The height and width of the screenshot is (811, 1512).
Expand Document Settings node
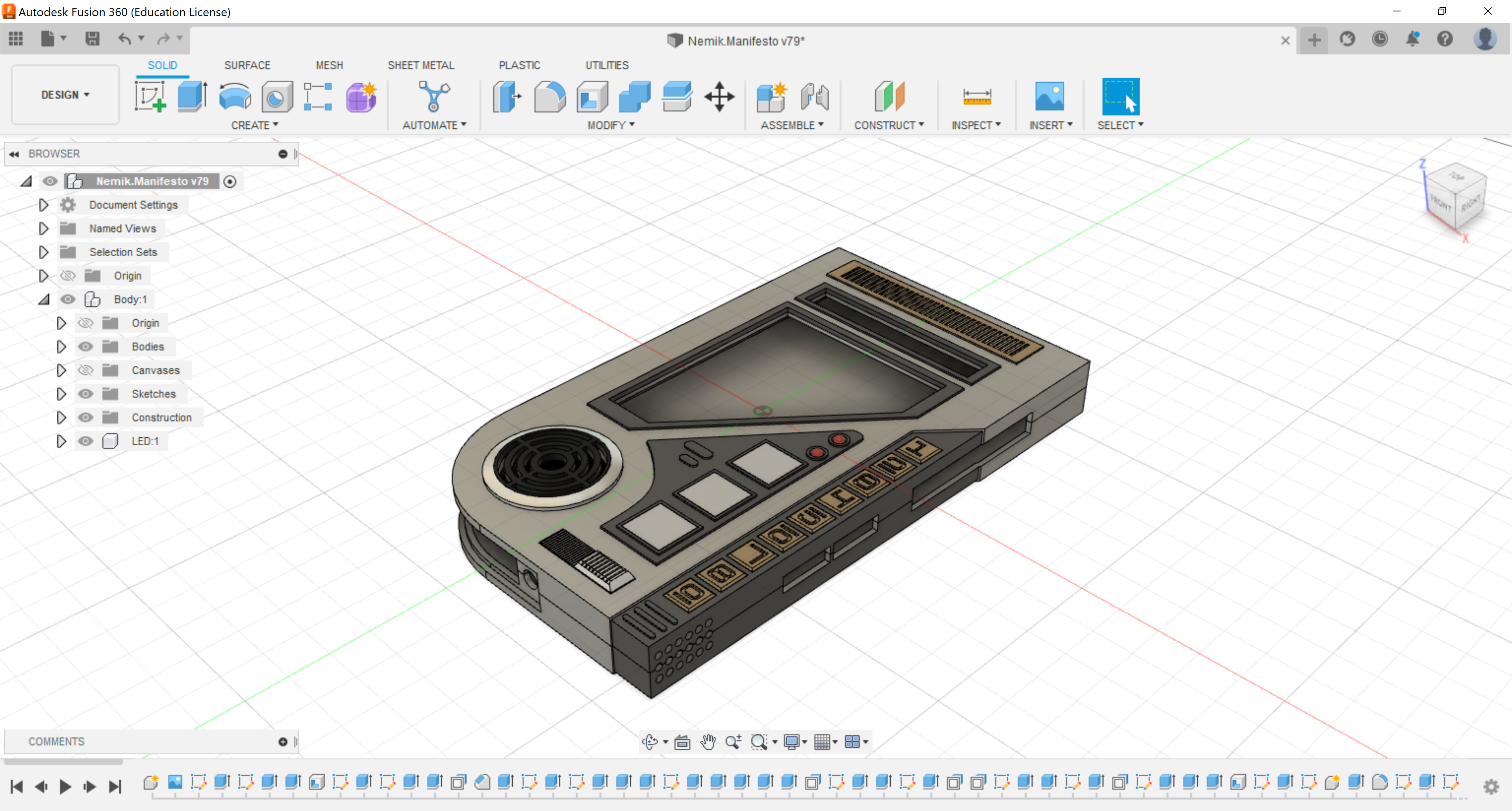43,205
